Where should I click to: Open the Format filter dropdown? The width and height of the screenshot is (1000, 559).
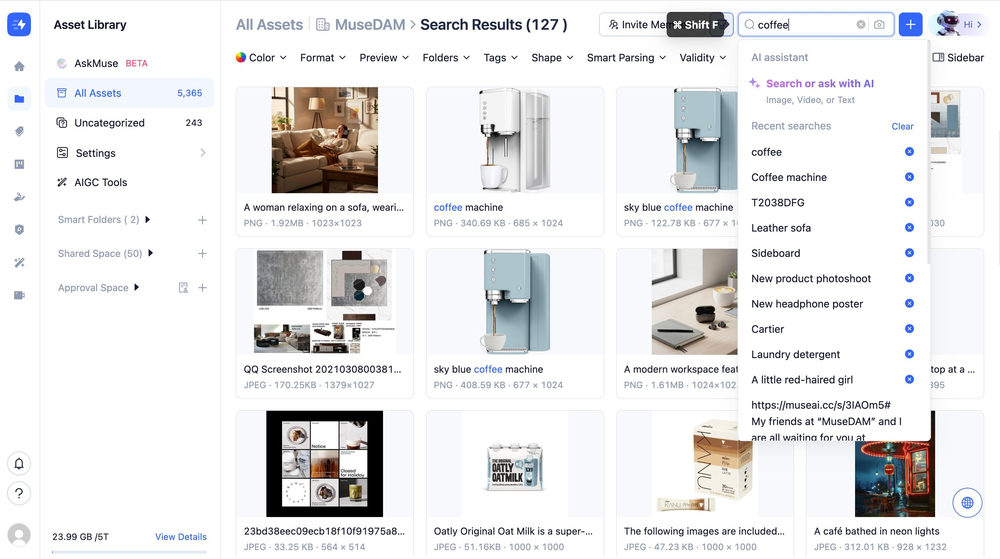pos(323,57)
